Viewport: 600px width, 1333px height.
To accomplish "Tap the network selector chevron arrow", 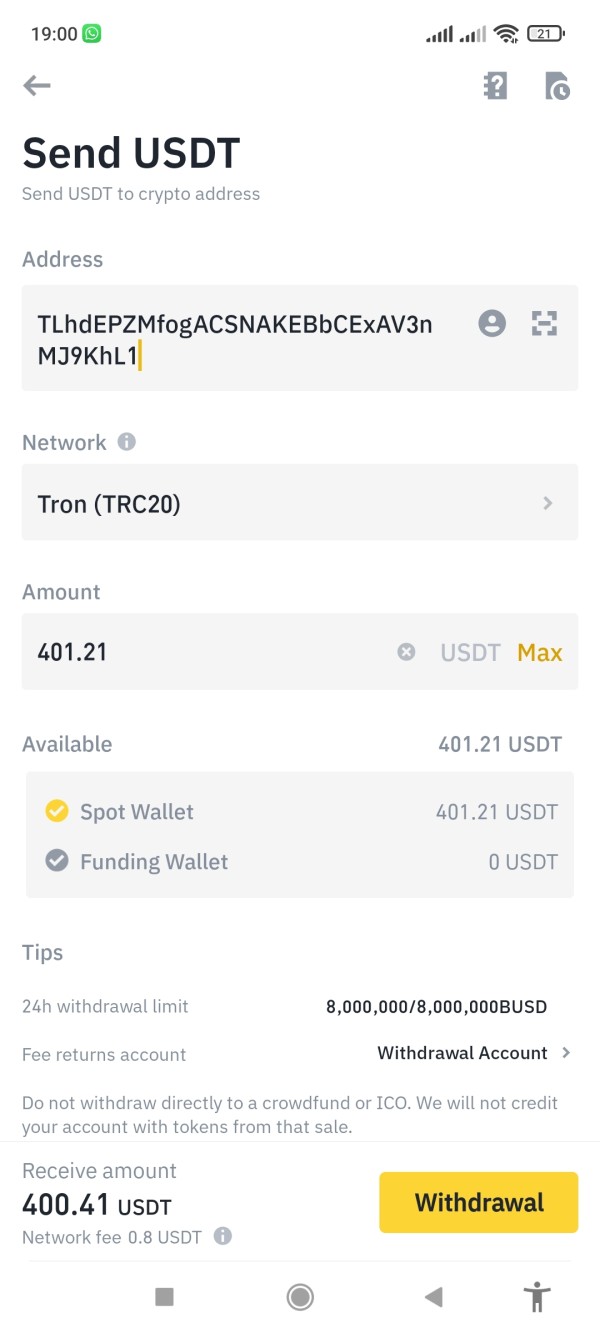I will (x=548, y=503).
